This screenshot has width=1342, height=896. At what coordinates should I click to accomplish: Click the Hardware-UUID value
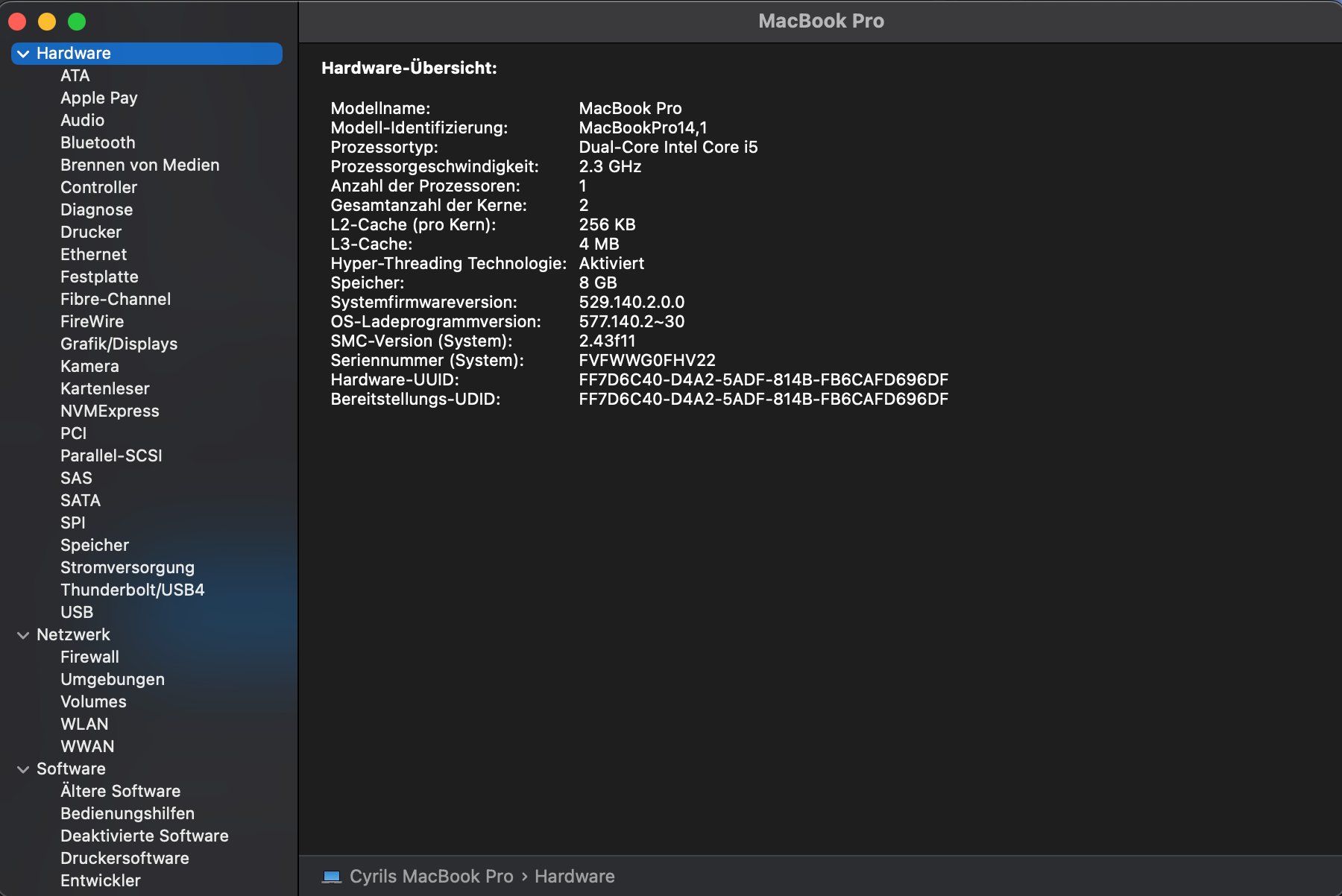click(763, 380)
